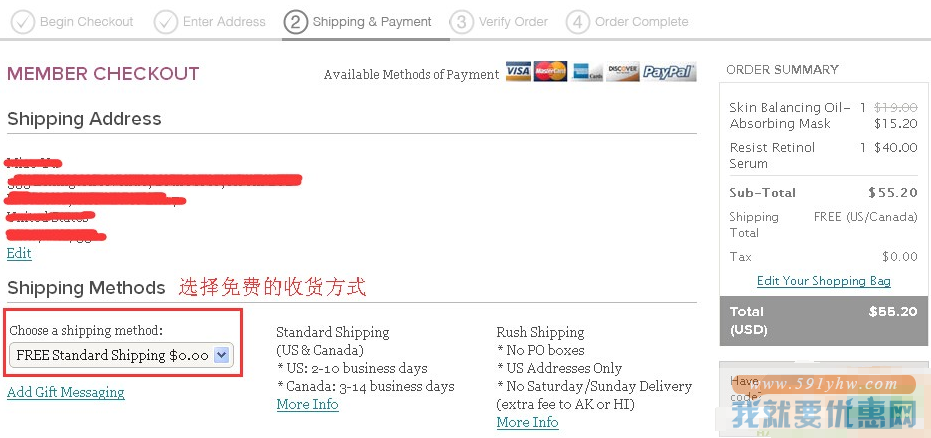This screenshot has width=931, height=438.
Task: Click the step 3 circle icon
Action: click(461, 22)
